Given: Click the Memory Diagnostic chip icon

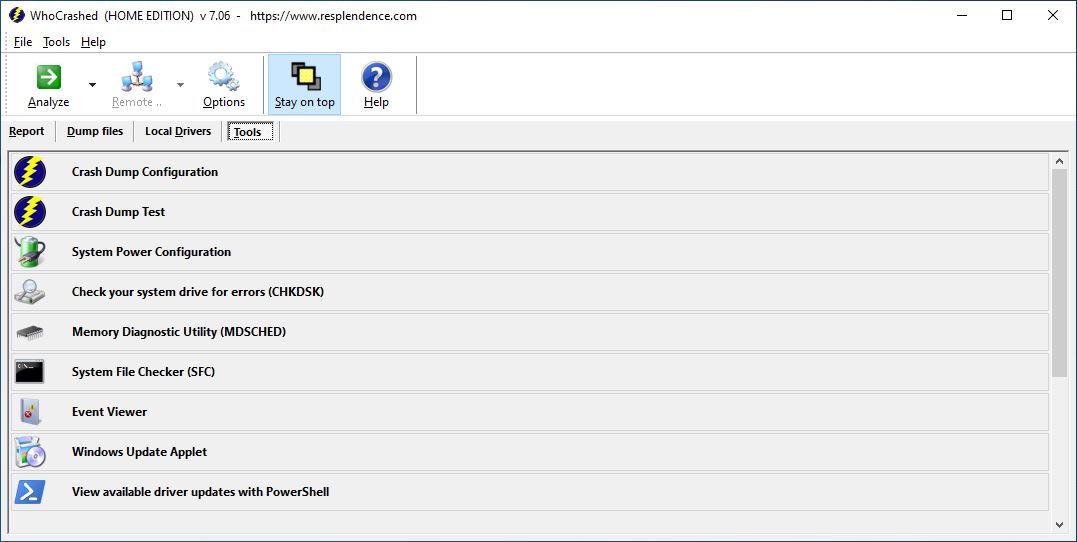Looking at the screenshot, I should [30, 332].
